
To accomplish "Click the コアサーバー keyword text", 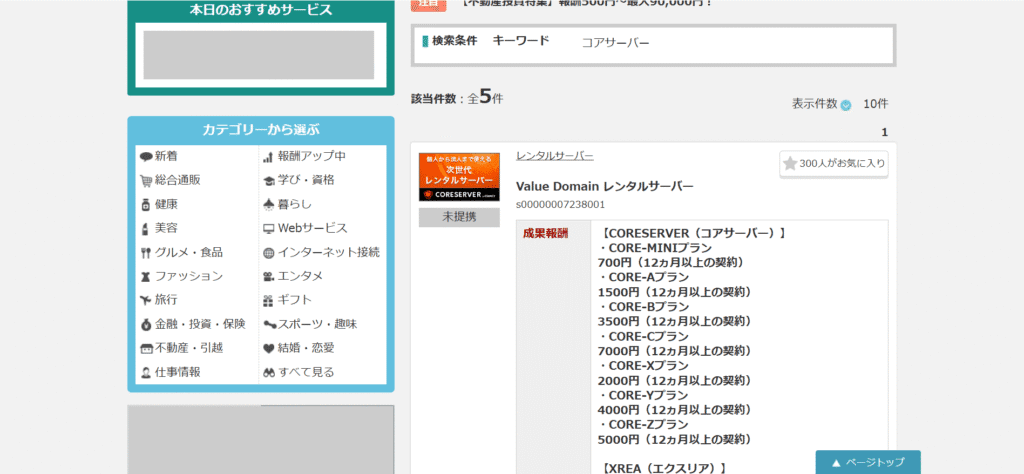I will pyautogui.click(x=615, y=43).
